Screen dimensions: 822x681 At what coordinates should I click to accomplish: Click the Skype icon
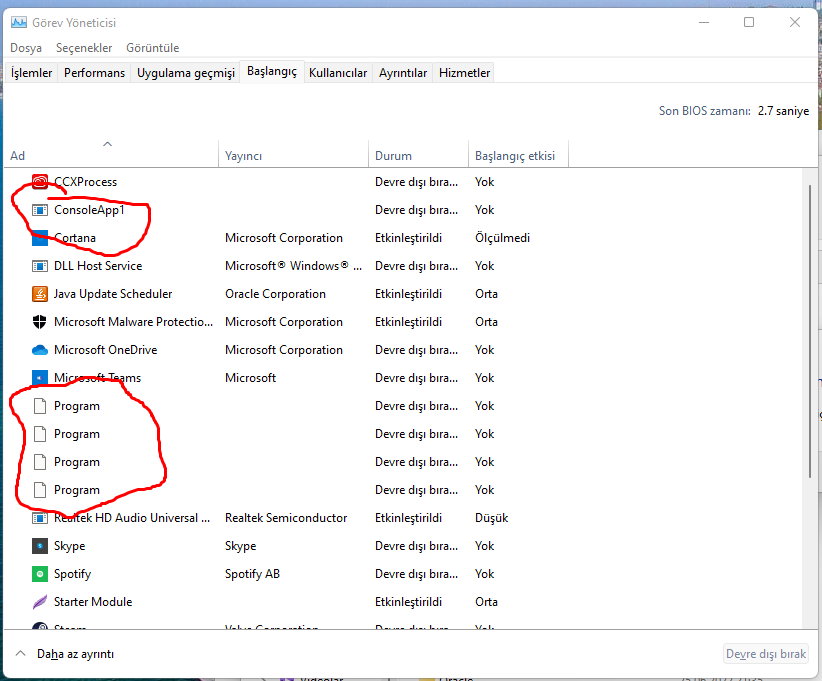[x=40, y=546]
